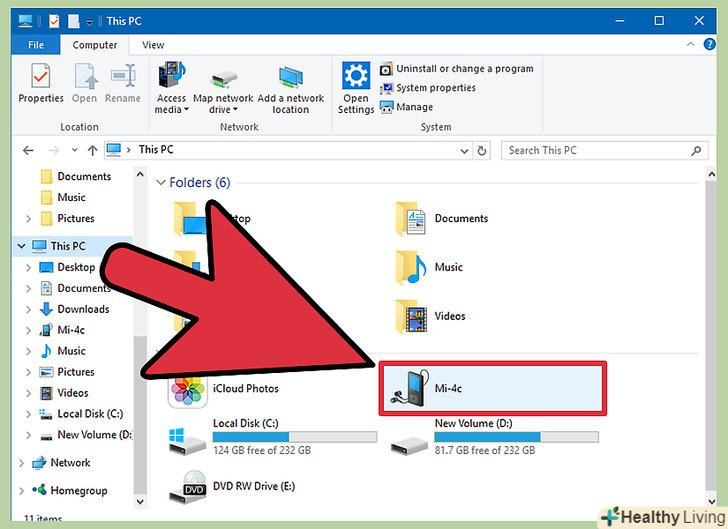Click Local Disk (C:) usage bar
Screen dimensions: 728x529
pyautogui.click(x=295, y=437)
